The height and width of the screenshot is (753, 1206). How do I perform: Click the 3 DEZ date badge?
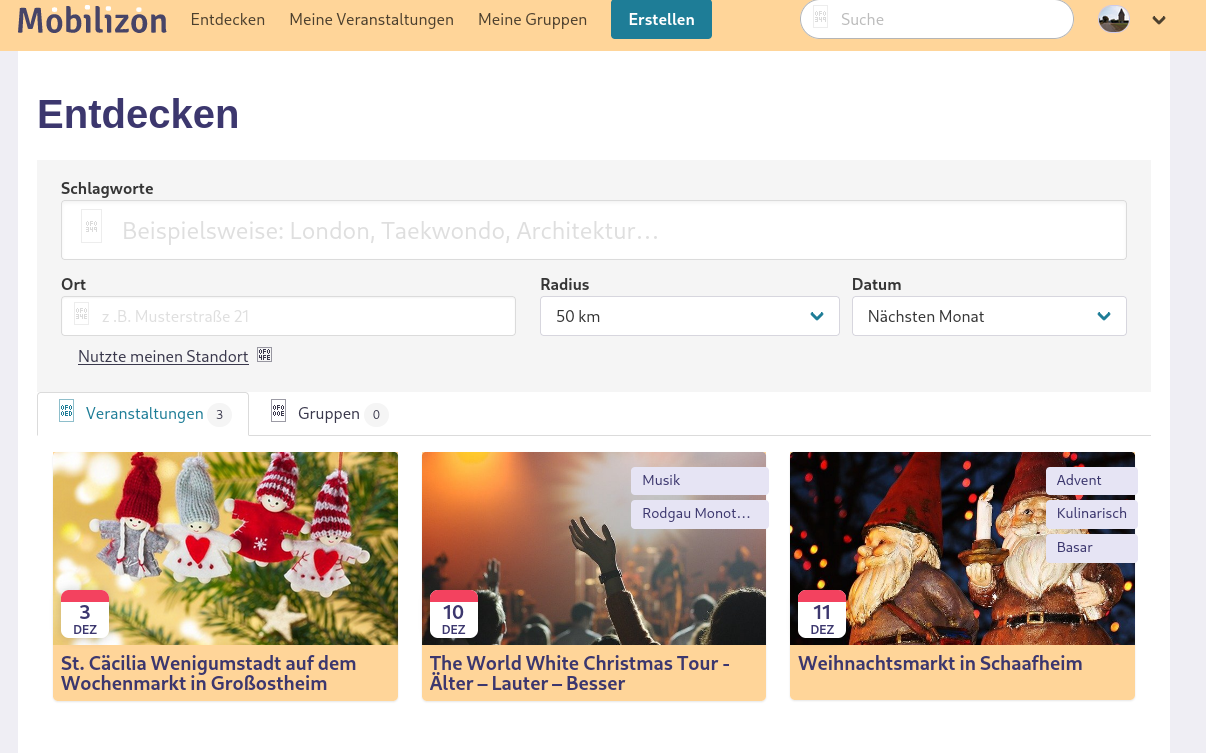[x=85, y=614]
